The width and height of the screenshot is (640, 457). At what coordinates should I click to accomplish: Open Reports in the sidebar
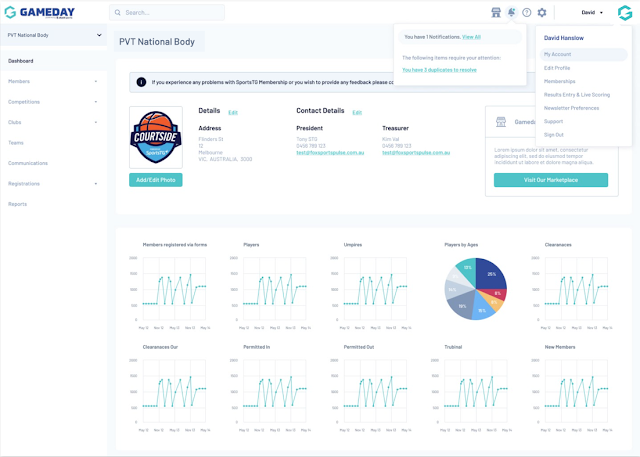[x=18, y=204]
